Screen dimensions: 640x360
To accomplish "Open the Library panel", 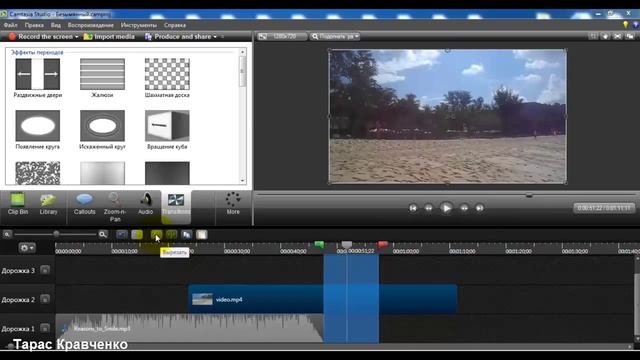I will [x=48, y=204].
